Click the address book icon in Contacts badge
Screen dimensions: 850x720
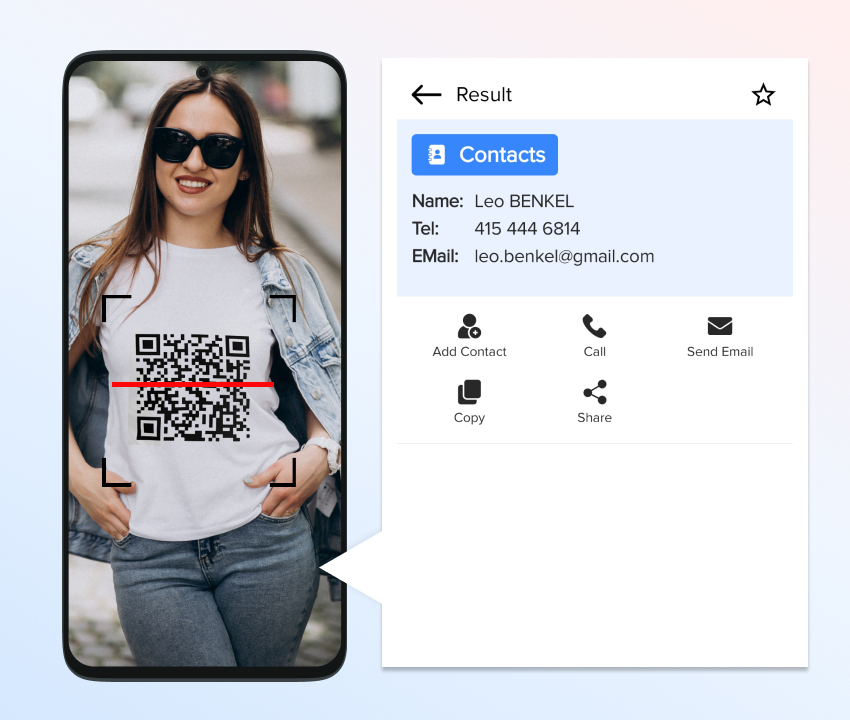tap(436, 155)
